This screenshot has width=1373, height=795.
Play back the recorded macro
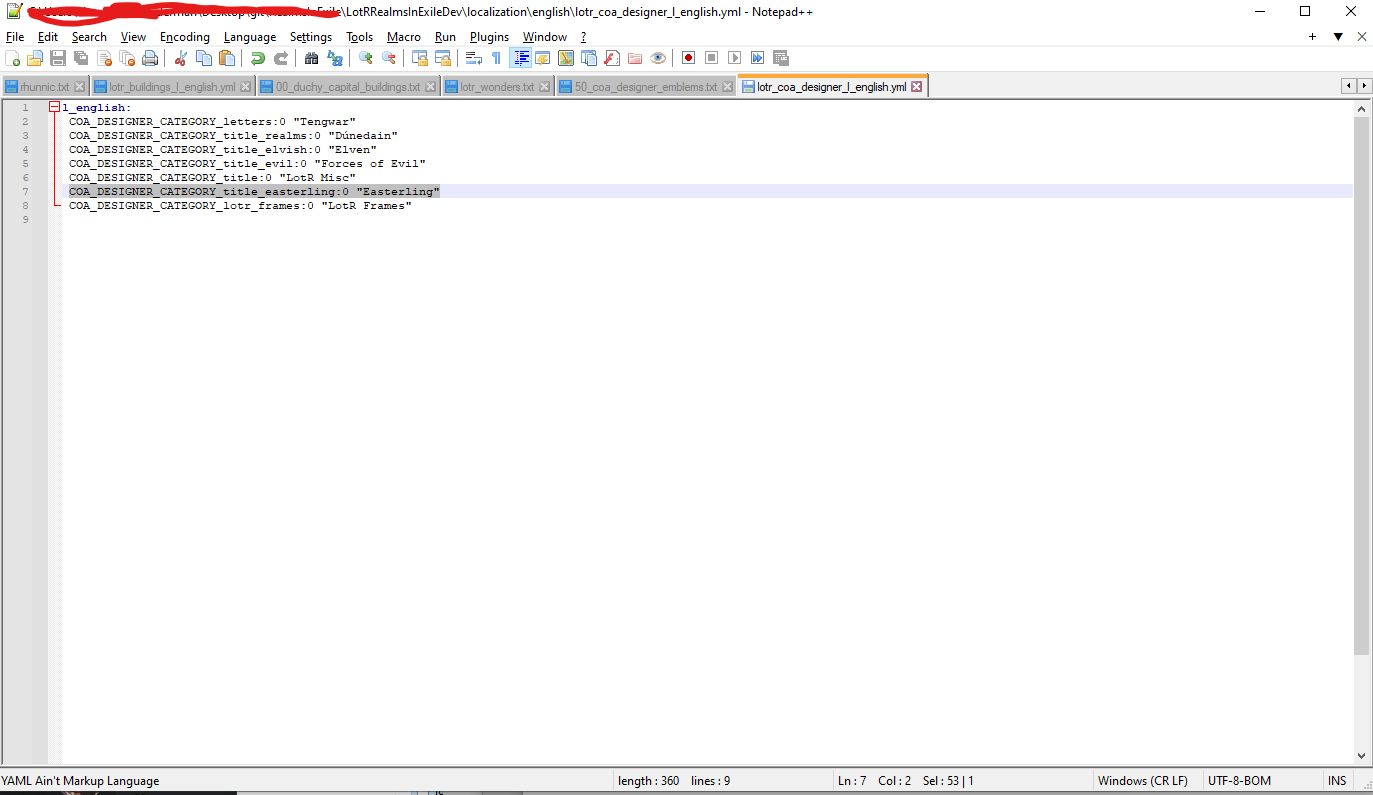coord(734,58)
